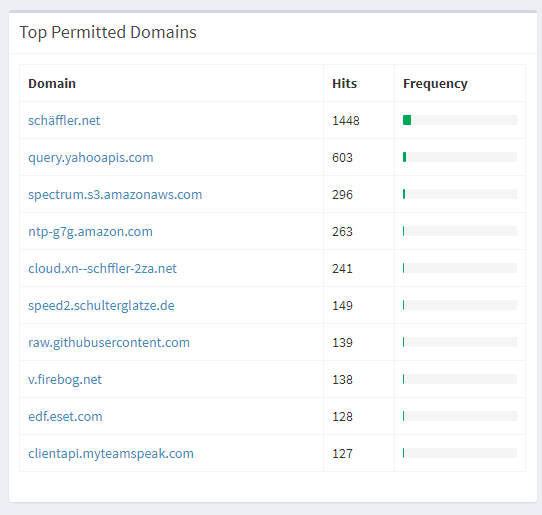Click the Frequency column header

point(435,84)
